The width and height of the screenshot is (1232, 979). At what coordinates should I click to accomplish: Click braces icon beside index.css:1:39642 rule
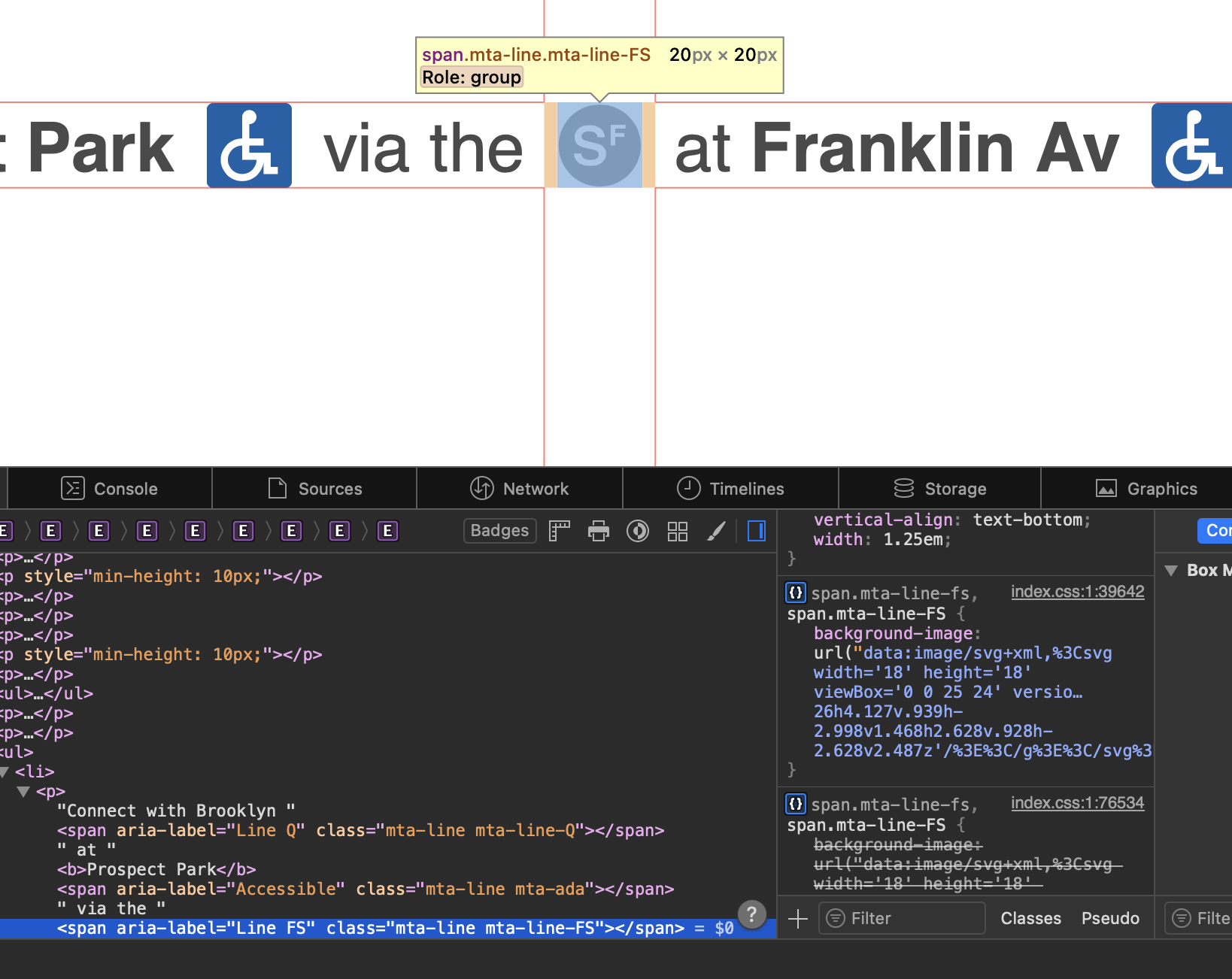[796, 593]
